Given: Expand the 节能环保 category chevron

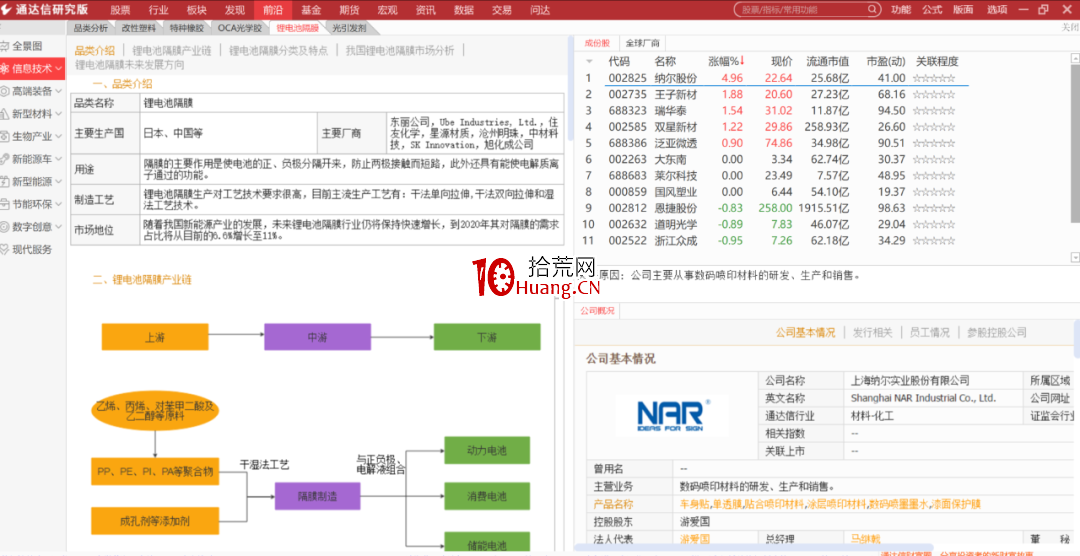Looking at the screenshot, I should tap(59, 205).
